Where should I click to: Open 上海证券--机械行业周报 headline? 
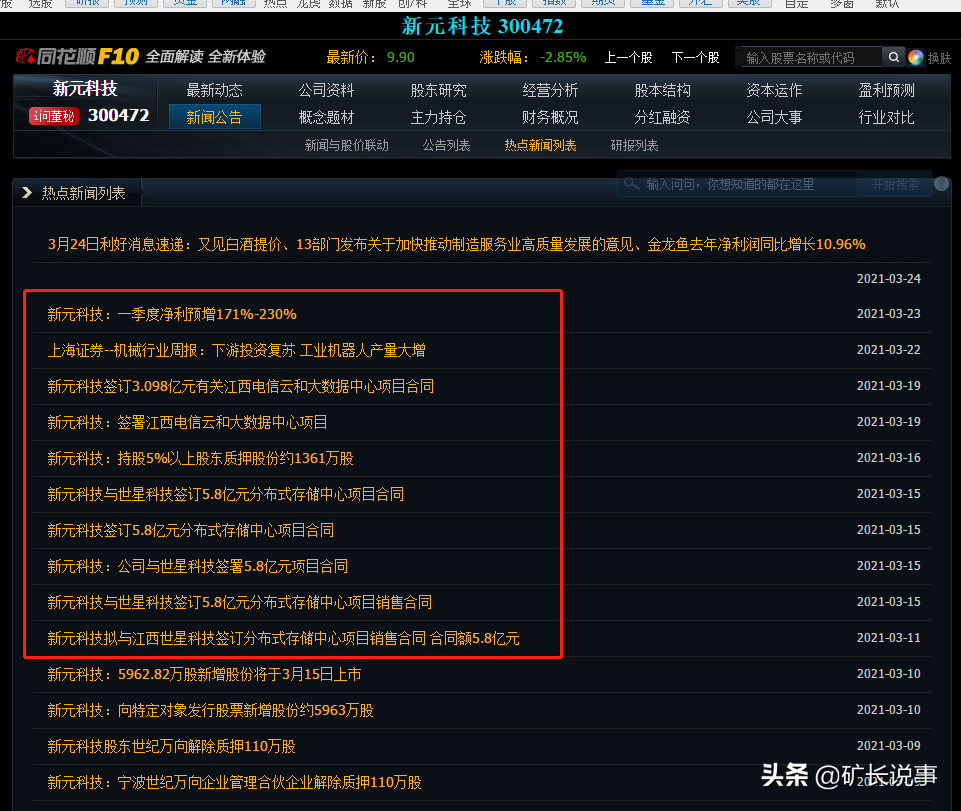click(x=237, y=351)
